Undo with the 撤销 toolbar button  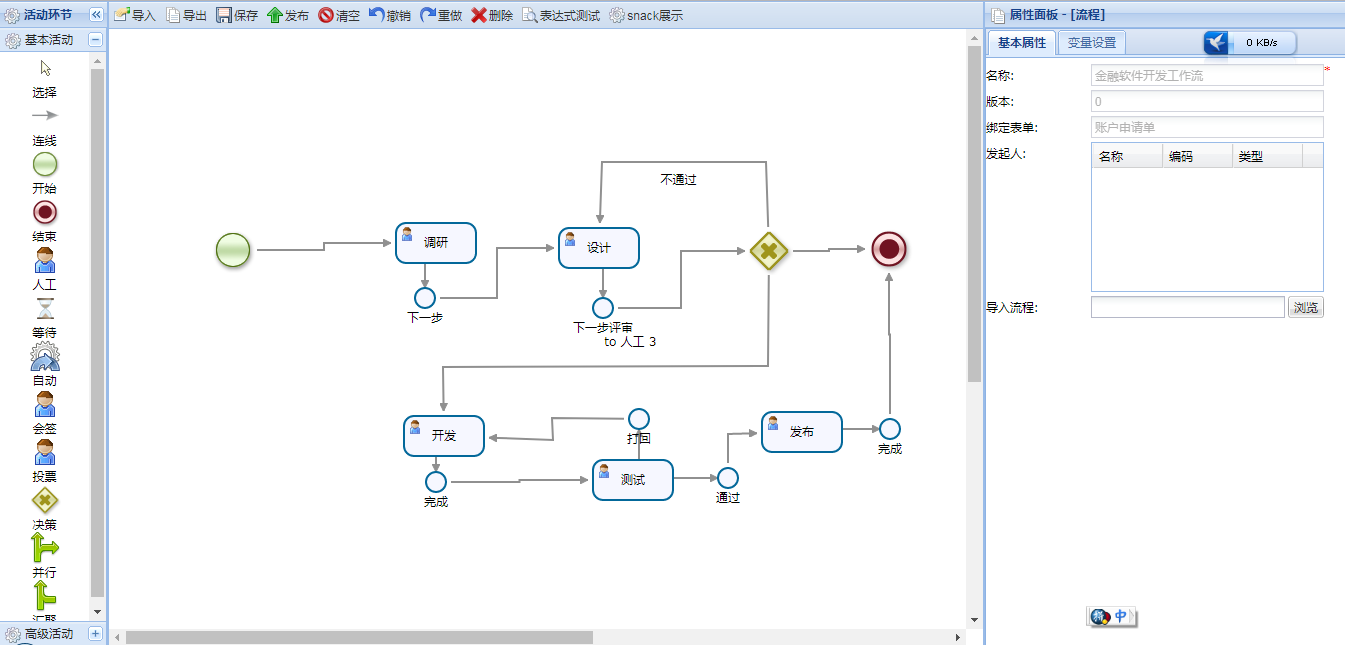389,15
